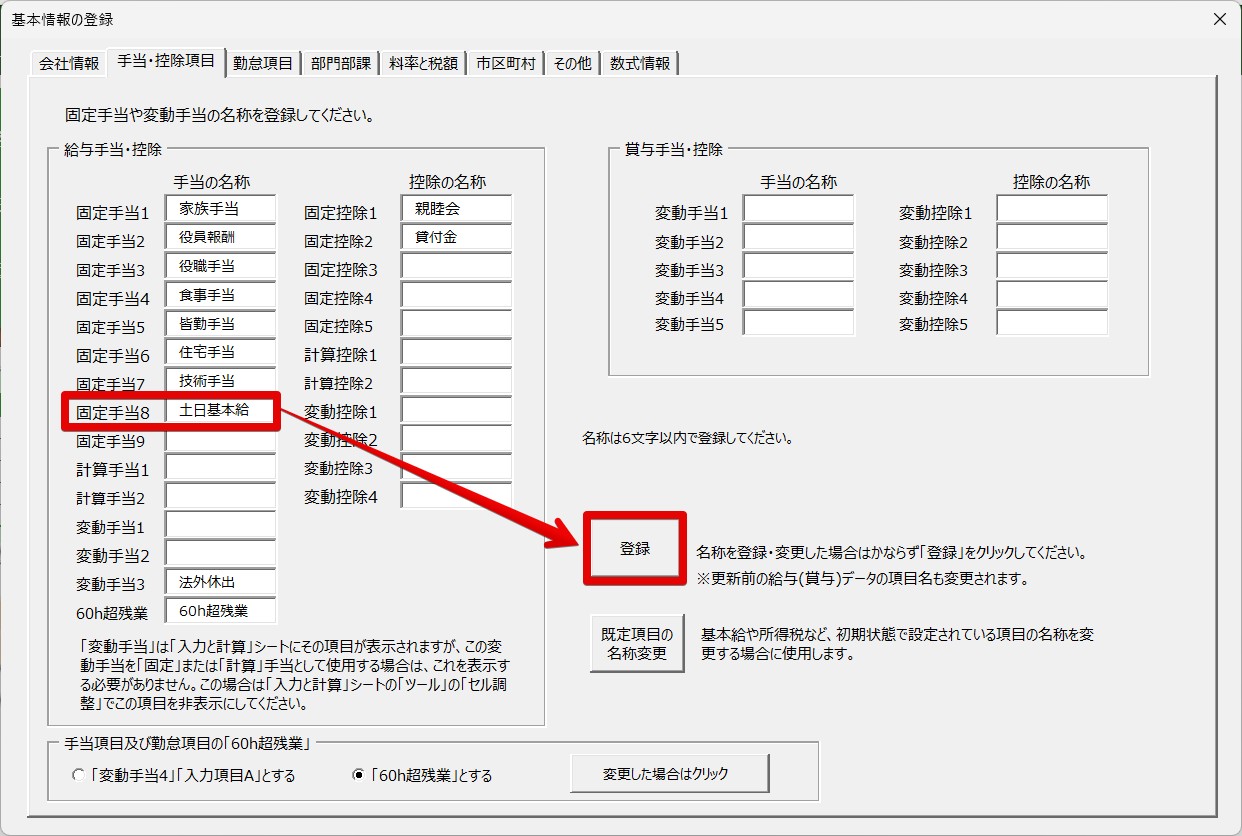The height and width of the screenshot is (836, 1242).
Task: Click the 賞与 変動手当5 name field
Action: (x=799, y=323)
